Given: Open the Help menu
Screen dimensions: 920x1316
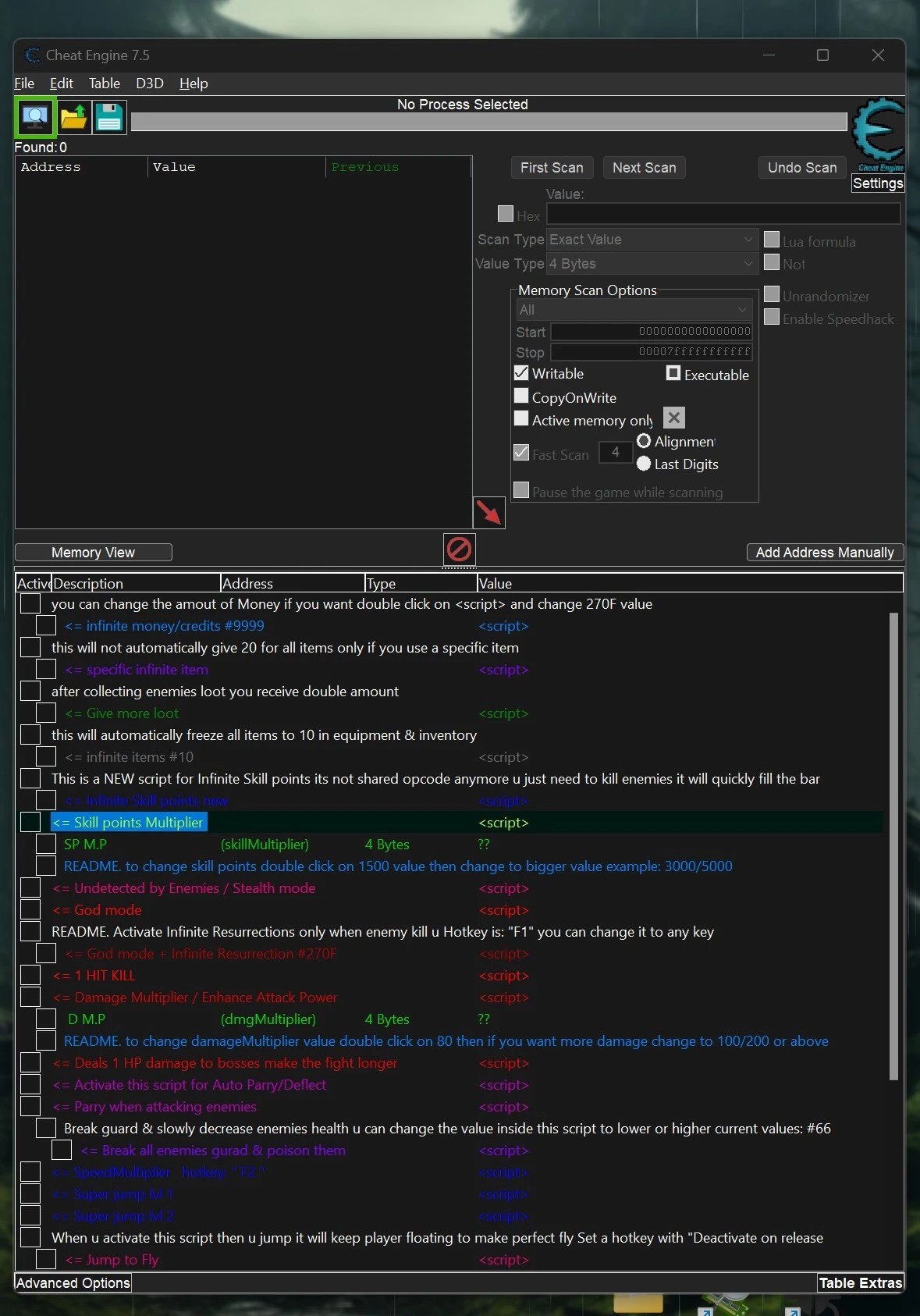Looking at the screenshot, I should point(194,84).
